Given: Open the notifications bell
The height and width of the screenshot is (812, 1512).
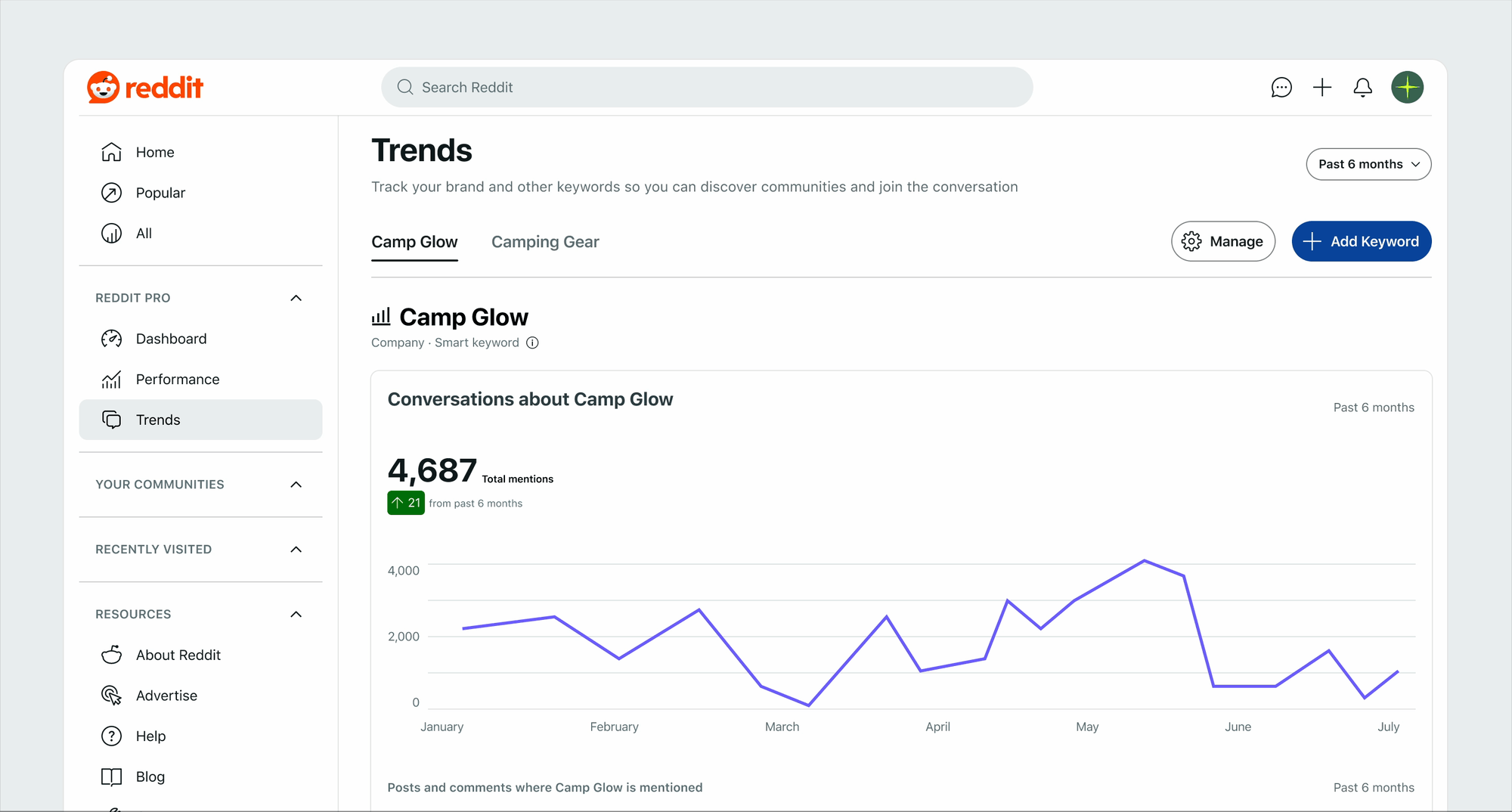Looking at the screenshot, I should pos(1362,87).
